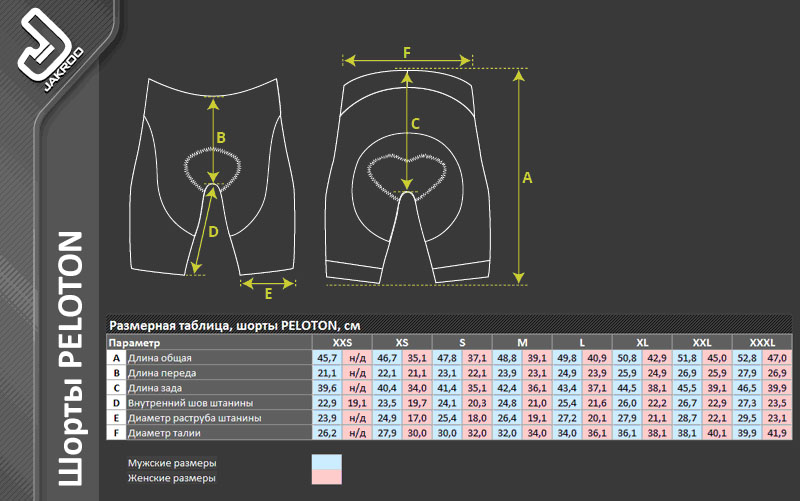Click cell 26,2 in row F for XXS
Image resolution: width=800 pixels, height=501 pixels.
point(327,433)
